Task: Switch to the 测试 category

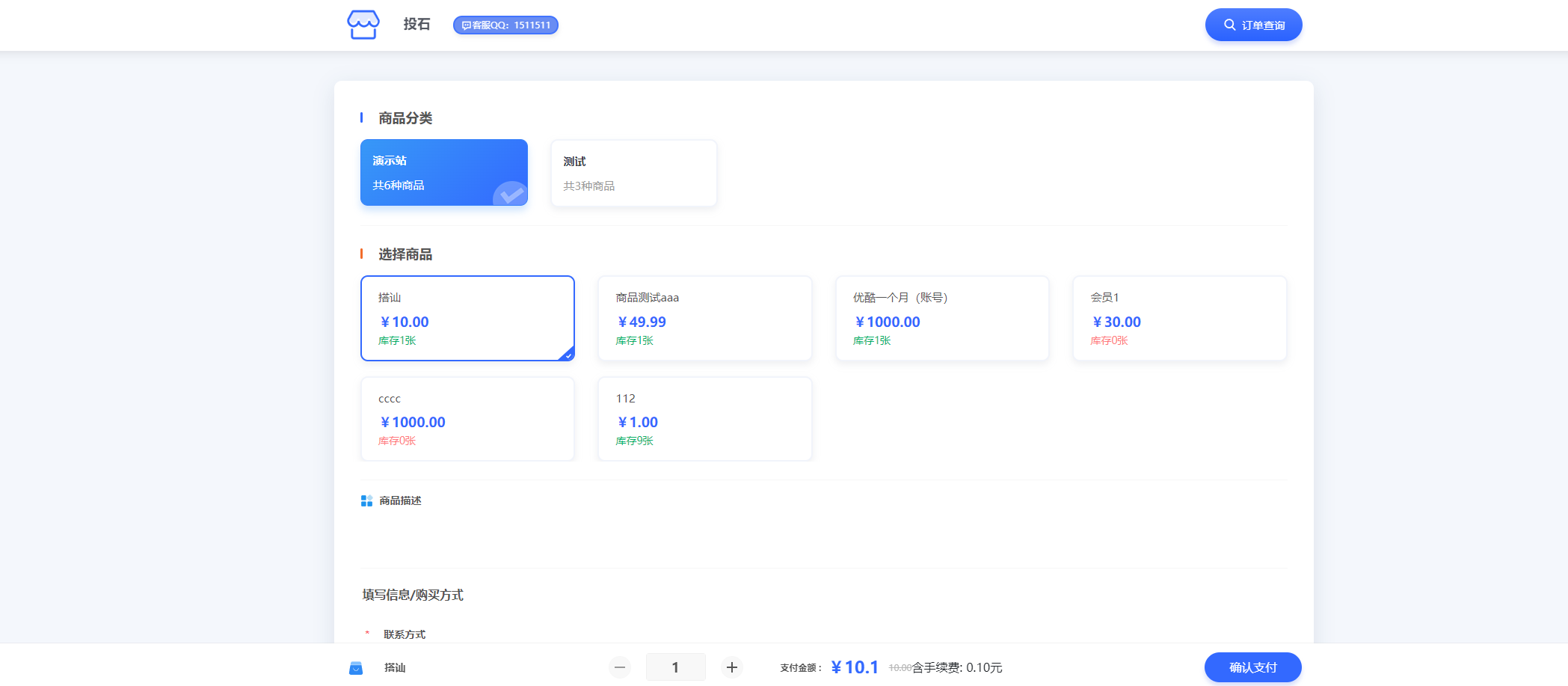Action: pos(633,173)
